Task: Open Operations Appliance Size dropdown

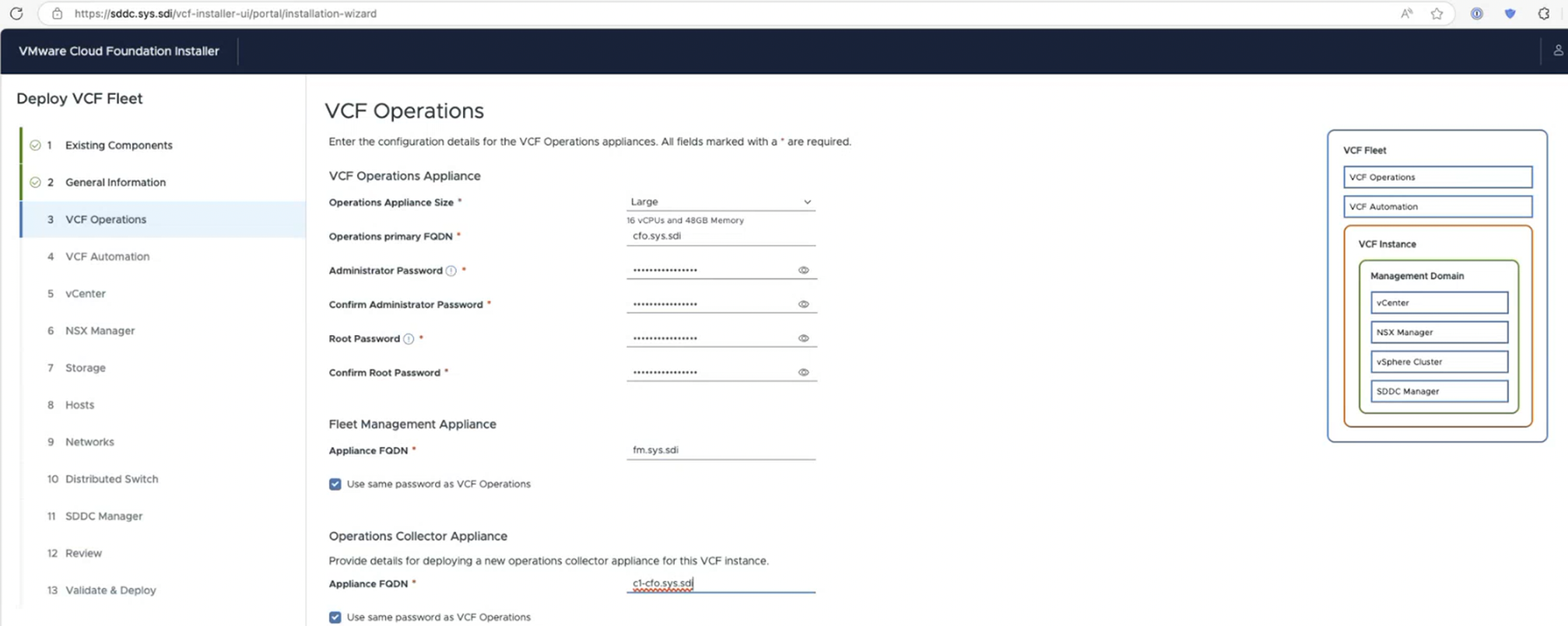Action: click(721, 202)
